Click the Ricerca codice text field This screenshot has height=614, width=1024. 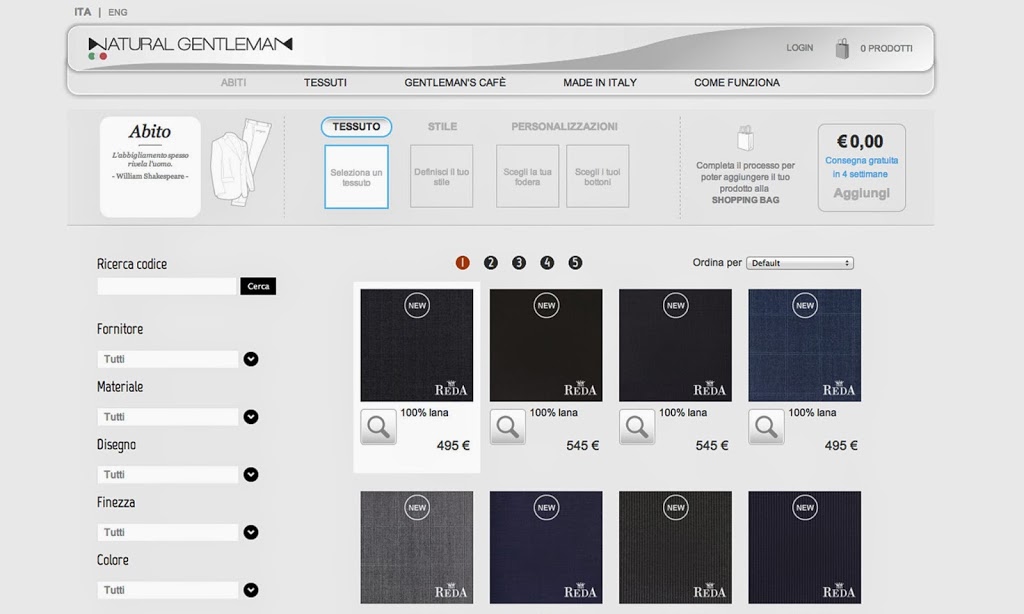tap(167, 286)
